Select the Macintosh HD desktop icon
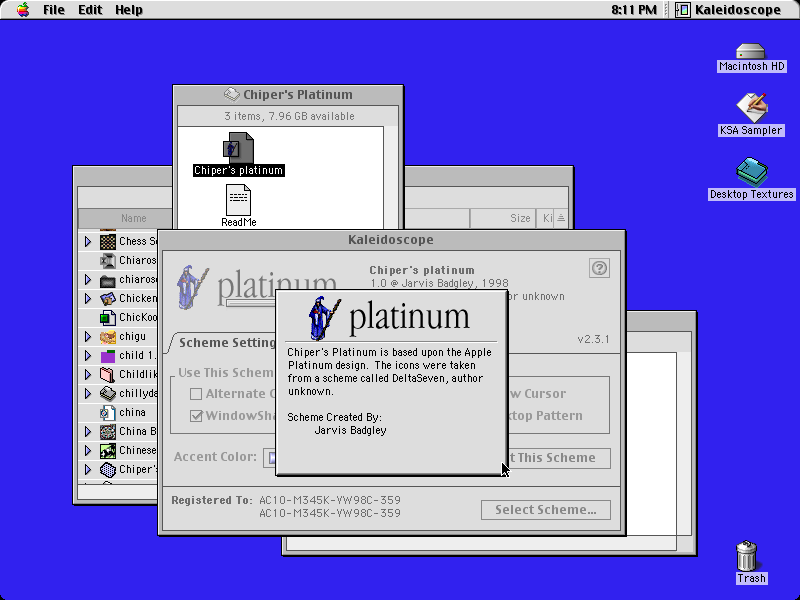The image size is (800, 600). click(751, 52)
